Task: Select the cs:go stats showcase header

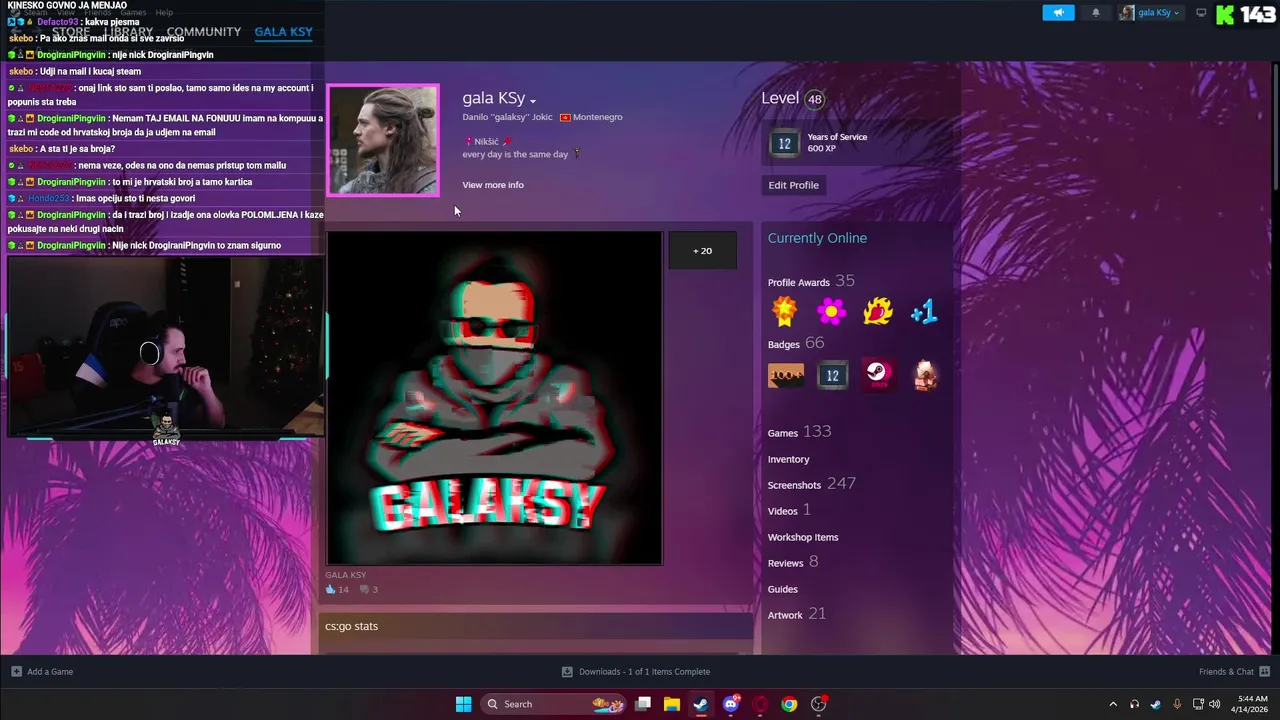Action: click(536, 626)
